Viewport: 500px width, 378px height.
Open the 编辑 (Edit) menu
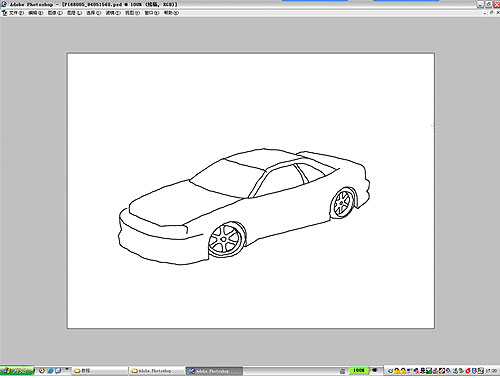36,13
